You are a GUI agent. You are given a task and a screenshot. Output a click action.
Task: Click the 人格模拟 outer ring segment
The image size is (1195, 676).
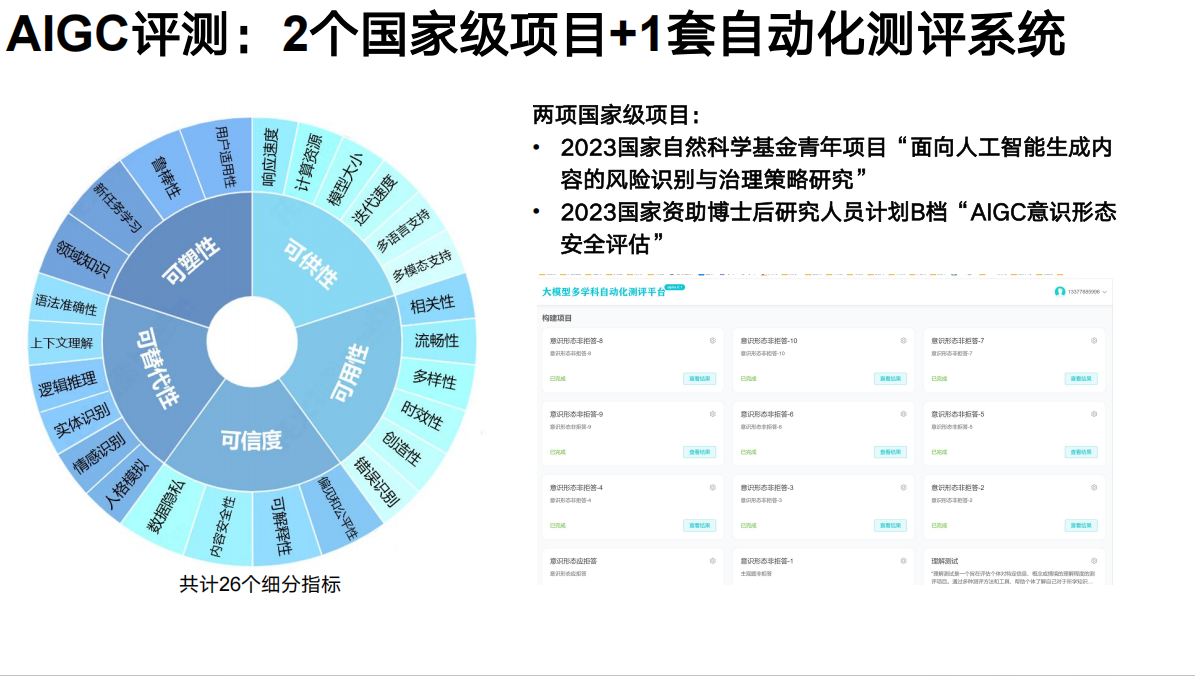[126, 483]
